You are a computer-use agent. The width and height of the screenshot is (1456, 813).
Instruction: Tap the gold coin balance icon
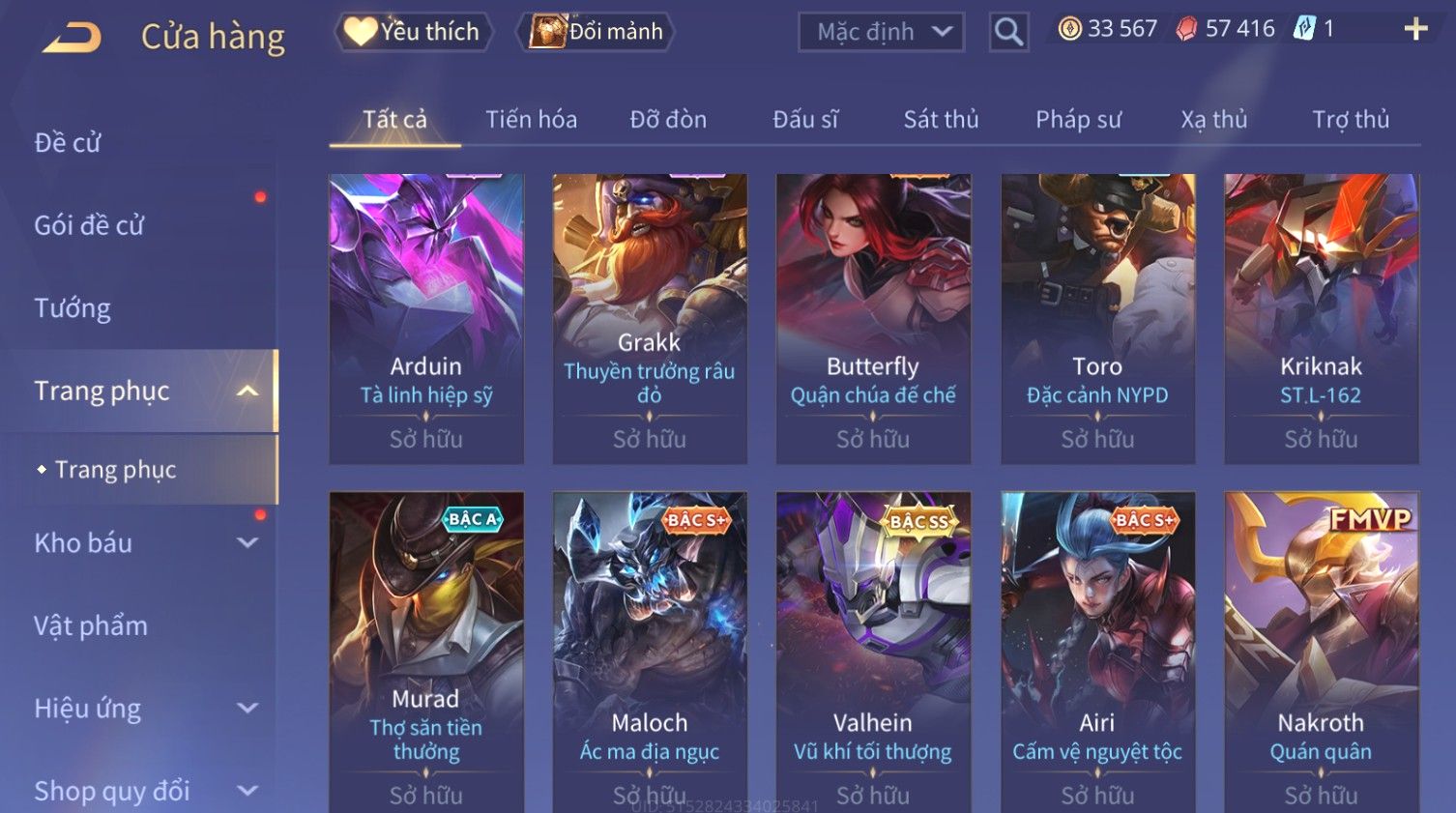click(x=1069, y=29)
